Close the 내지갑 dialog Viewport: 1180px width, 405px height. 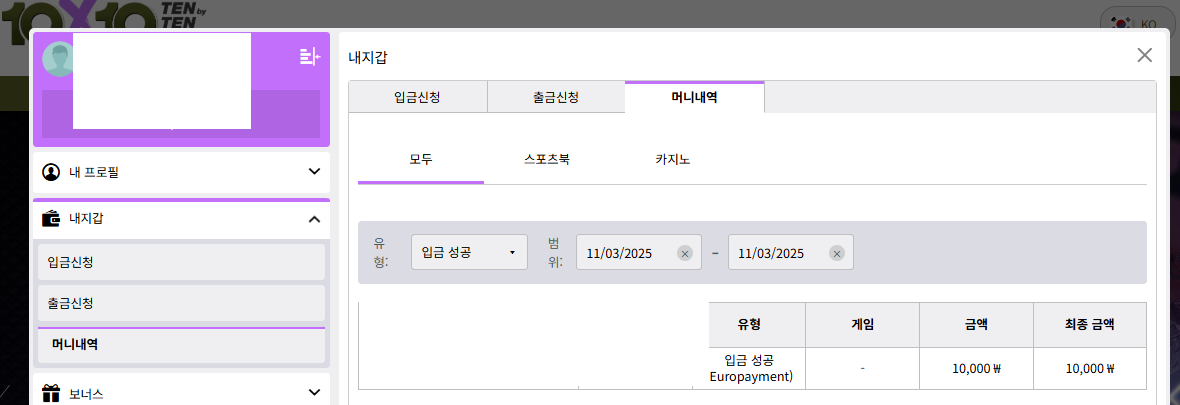coord(1144,55)
